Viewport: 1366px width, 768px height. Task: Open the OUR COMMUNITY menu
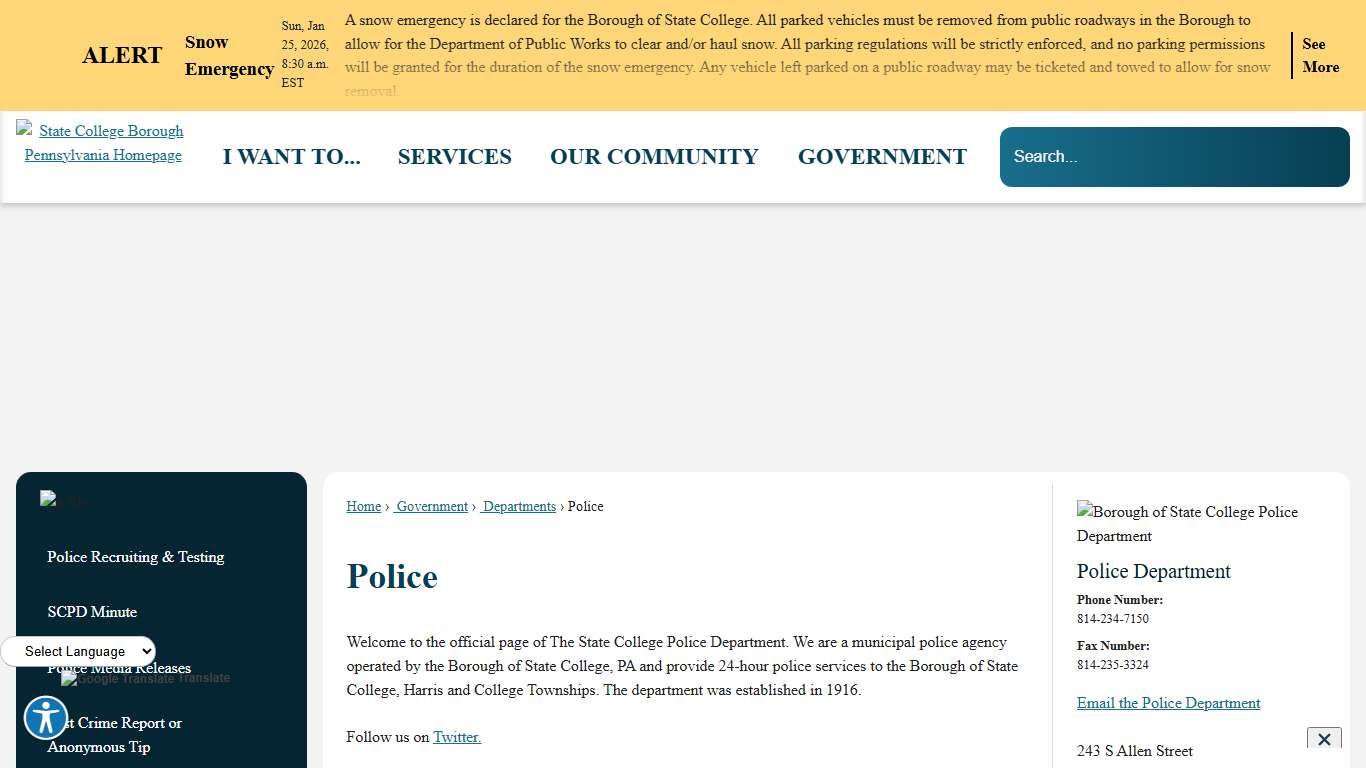tap(654, 156)
